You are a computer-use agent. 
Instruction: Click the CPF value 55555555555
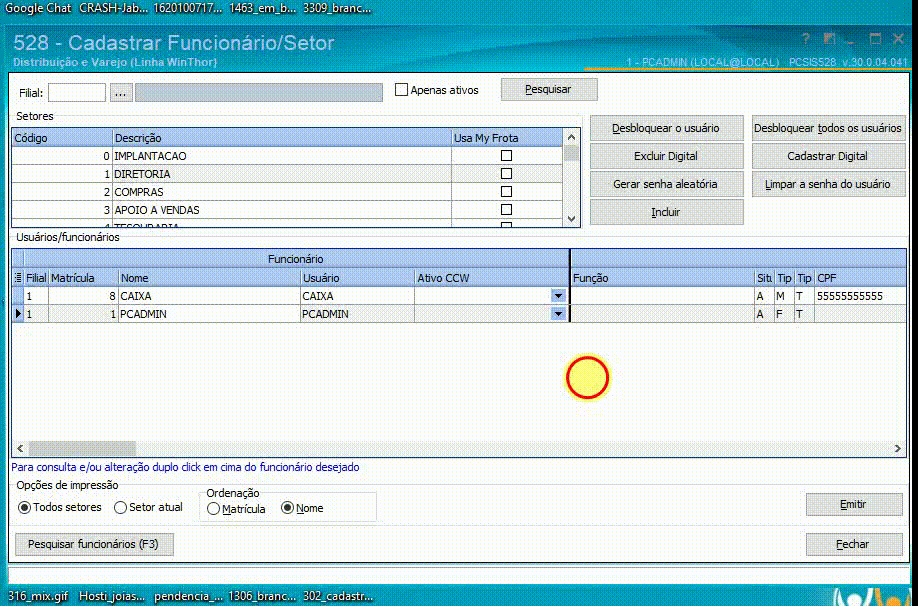(850, 296)
